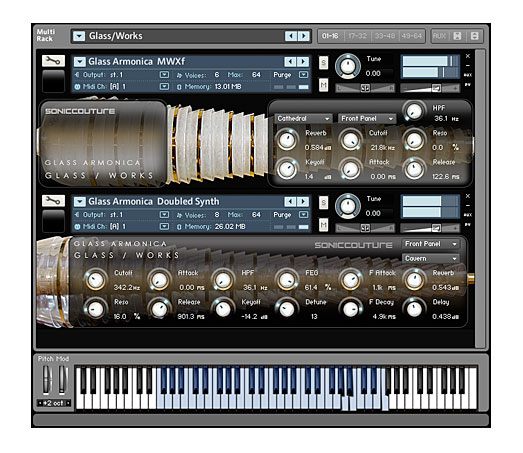This screenshot has height=453, width=523.
Task: Click the rack minimize icon next to AUX
Action: pos(457,36)
